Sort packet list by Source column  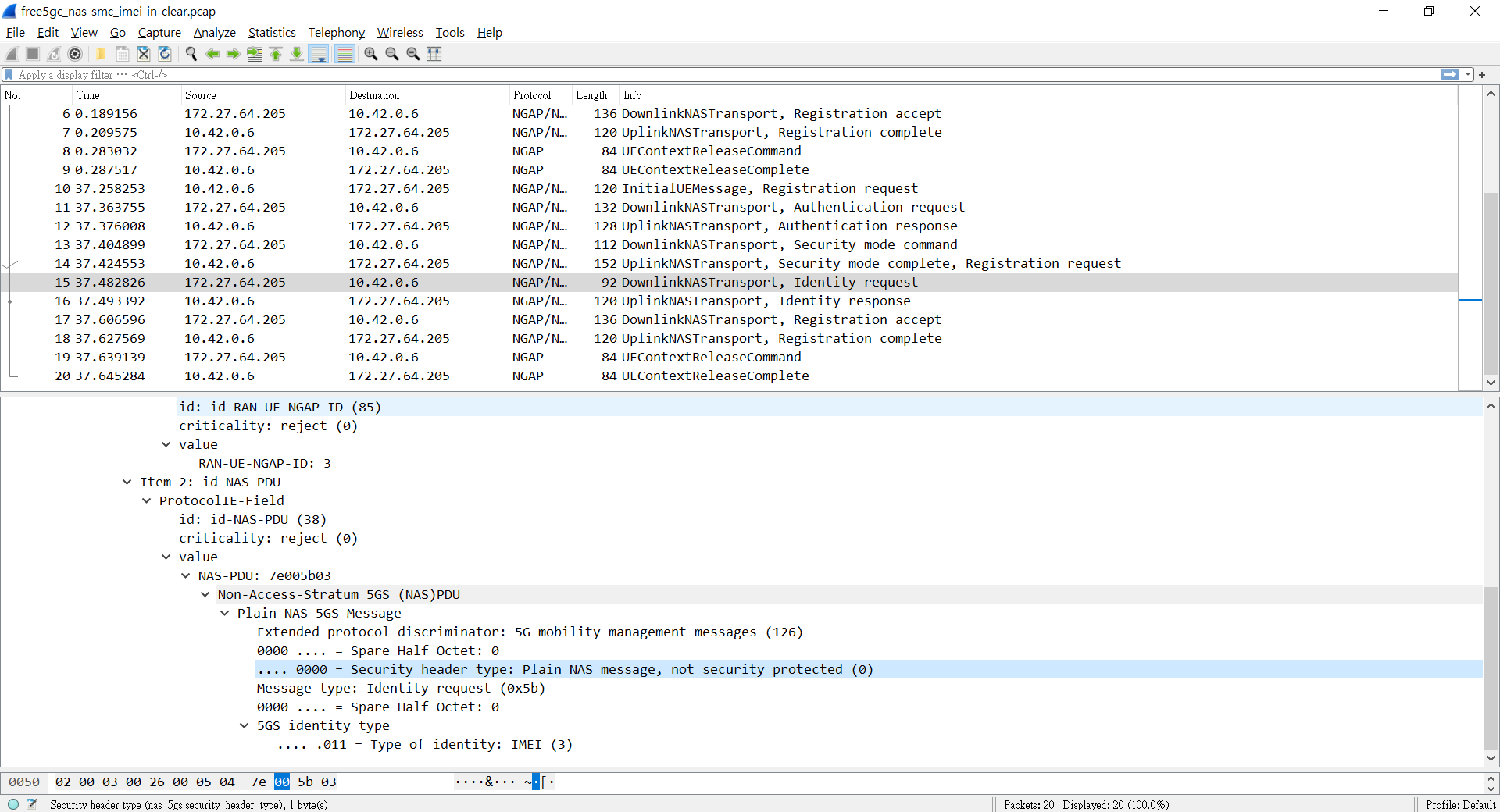pos(262,95)
